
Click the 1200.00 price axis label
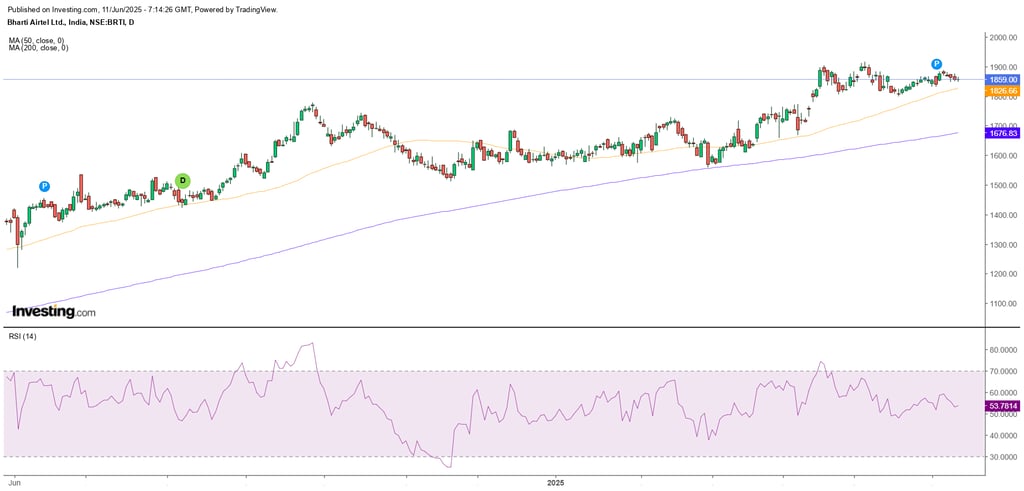tap(1004, 274)
